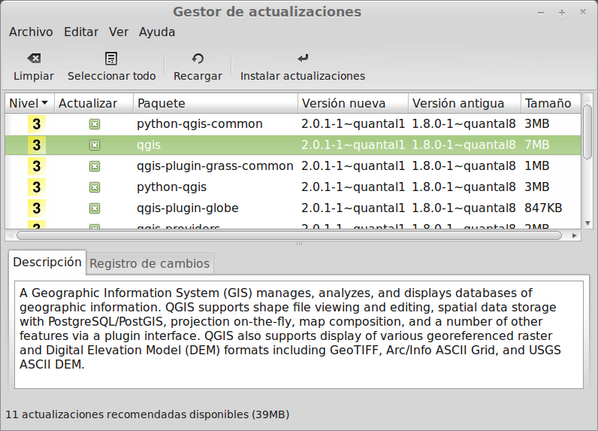Click the pane divider grip handle
598x431 pixels.
point(299,244)
